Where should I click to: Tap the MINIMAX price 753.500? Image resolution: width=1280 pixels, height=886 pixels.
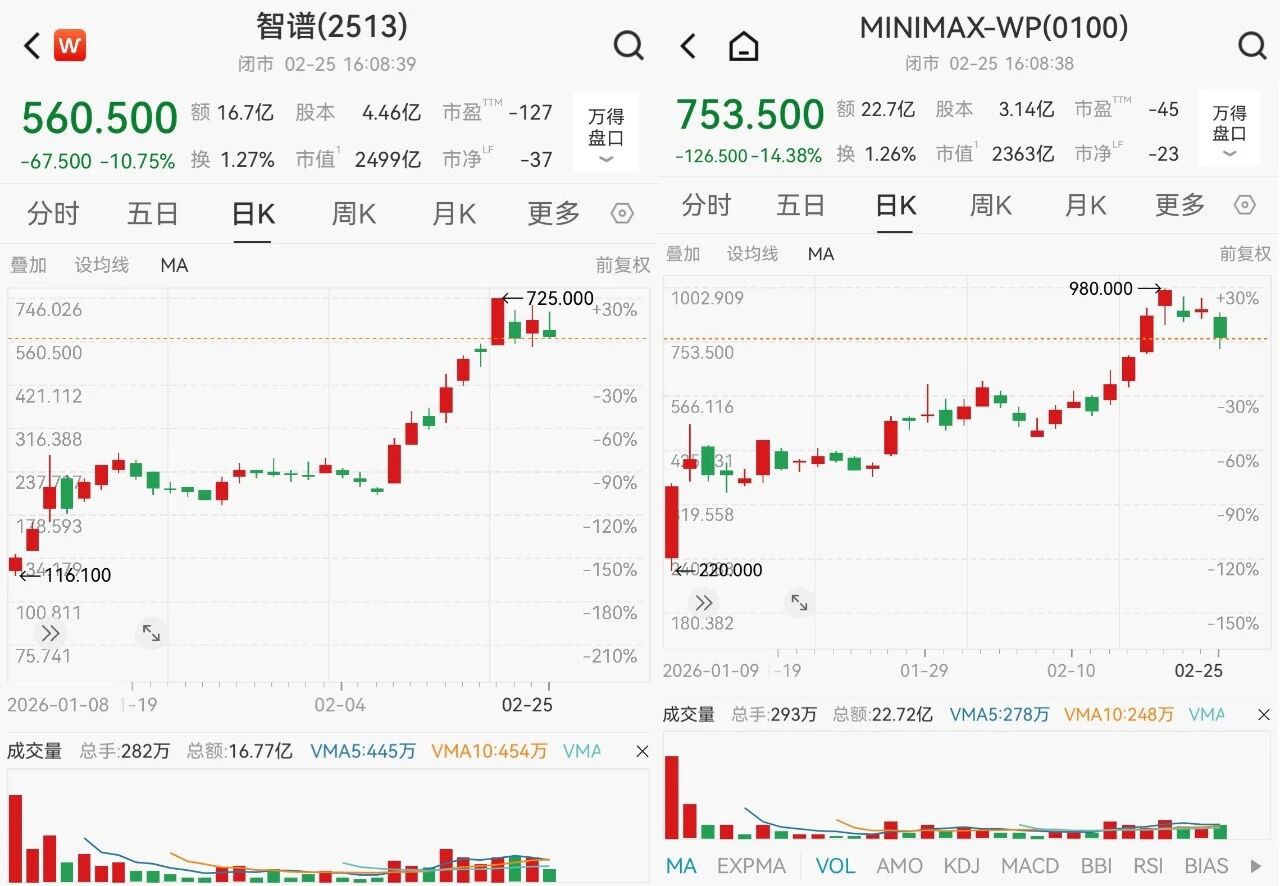pyautogui.click(x=750, y=115)
